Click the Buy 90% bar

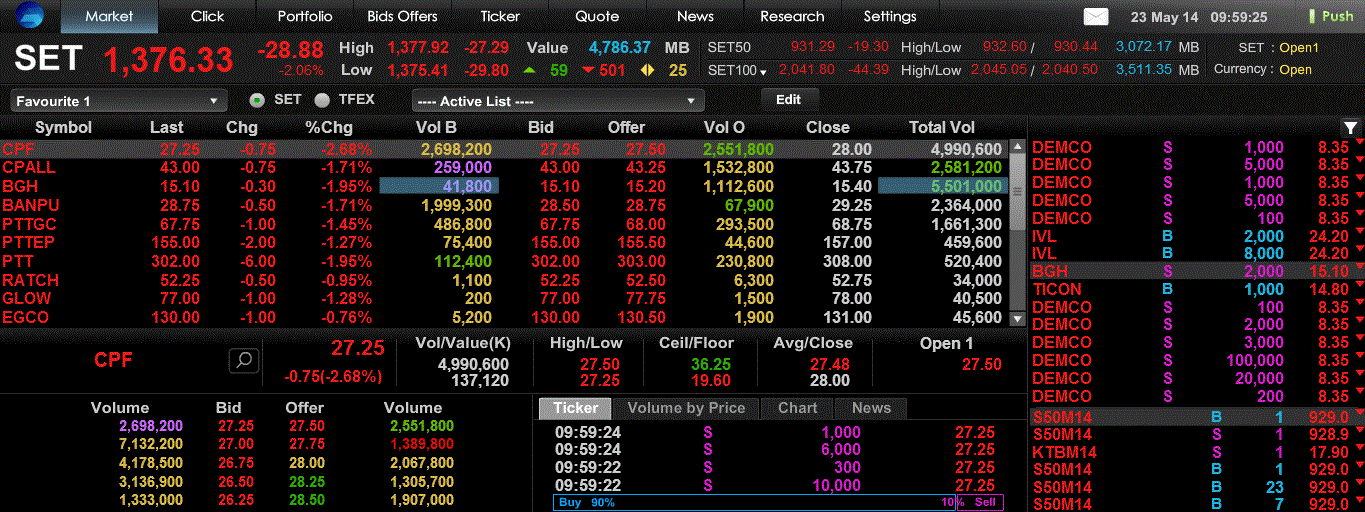tap(754, 503)
